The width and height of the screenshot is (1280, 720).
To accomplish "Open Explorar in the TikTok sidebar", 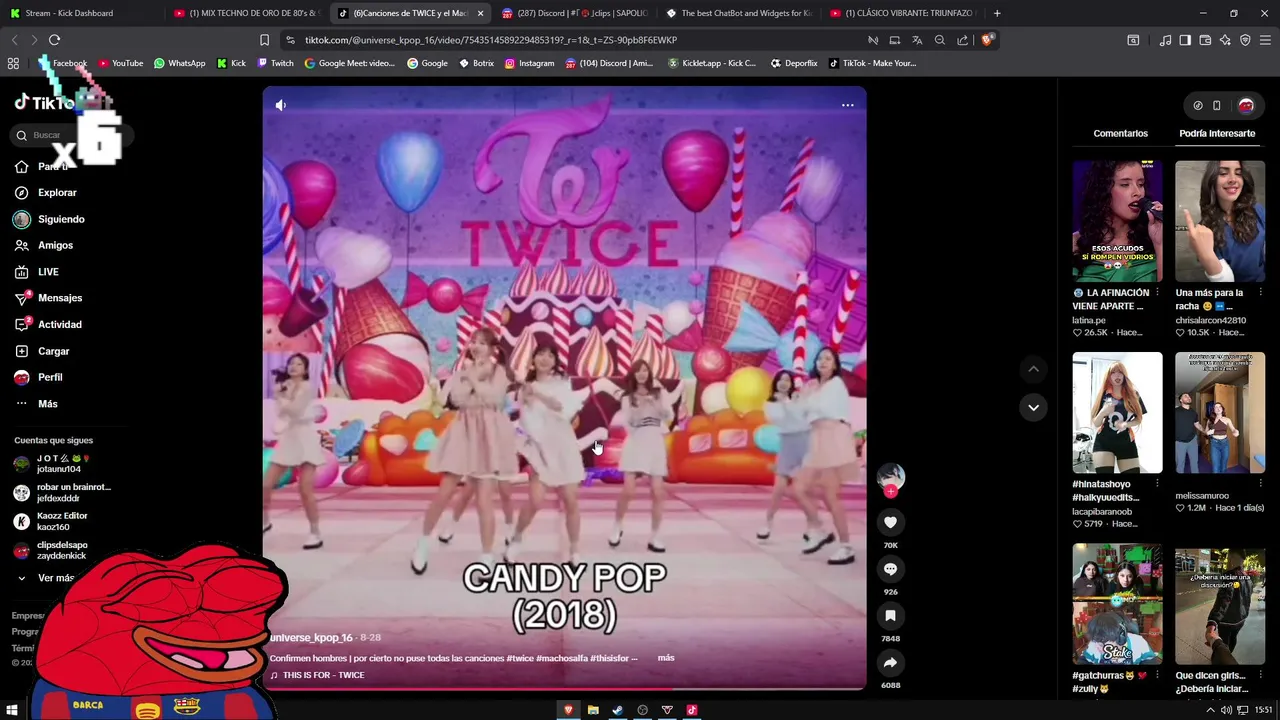I will pos(57,192).
